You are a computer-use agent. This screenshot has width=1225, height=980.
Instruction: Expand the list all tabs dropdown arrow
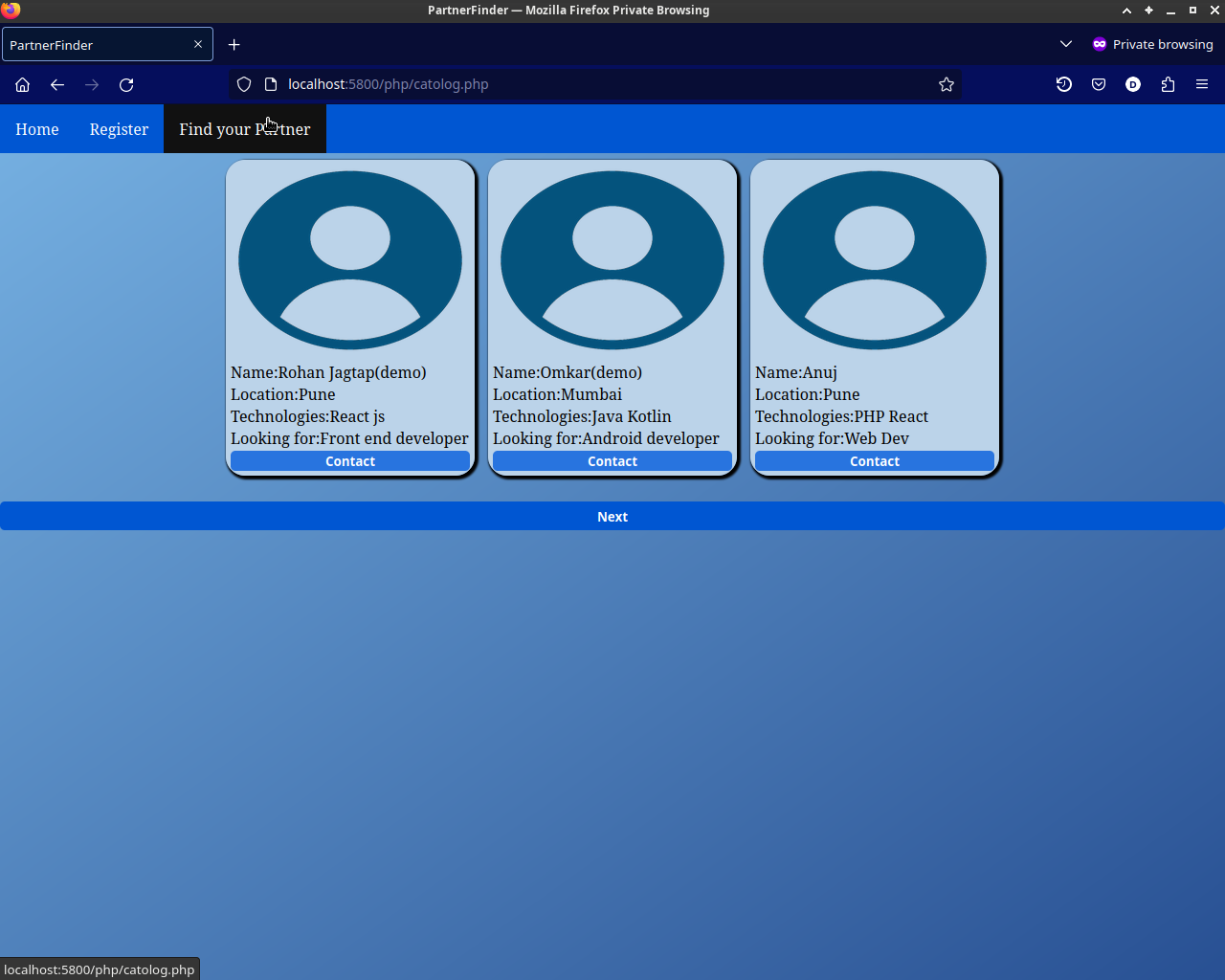[1066, 44]
